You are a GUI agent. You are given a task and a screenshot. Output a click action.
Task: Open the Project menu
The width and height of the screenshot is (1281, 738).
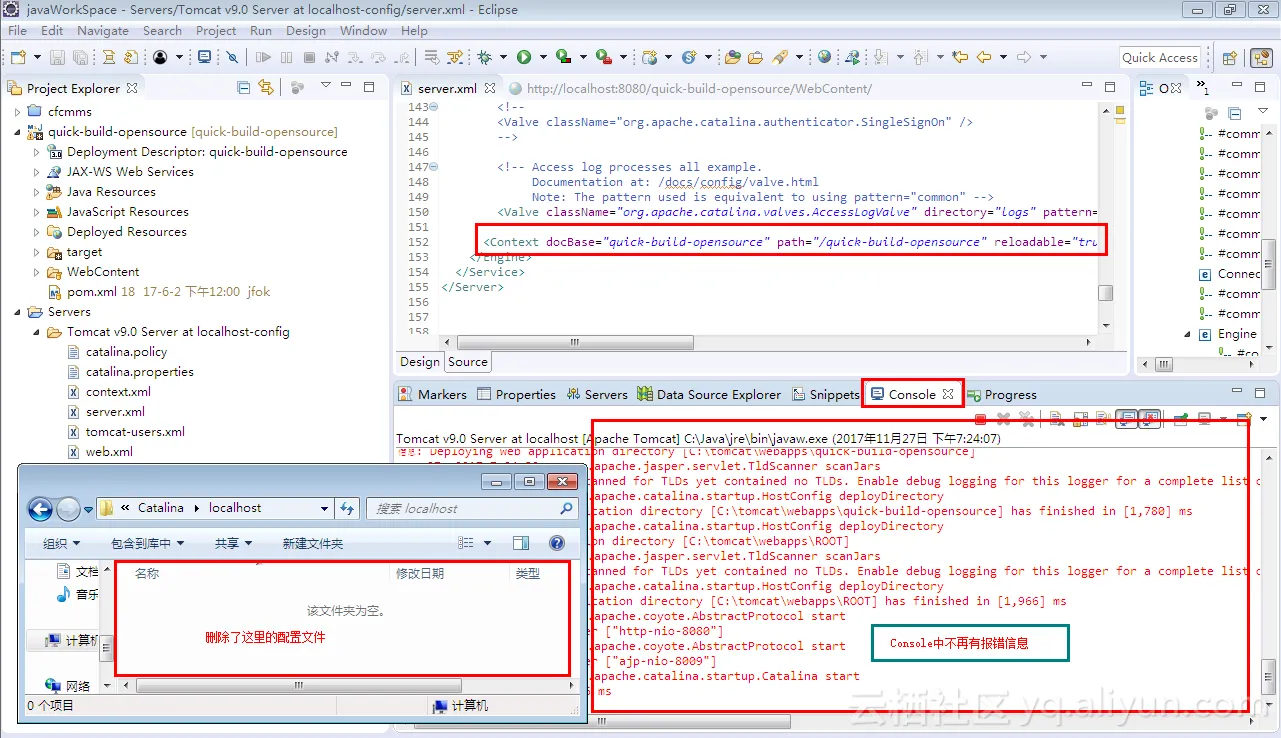point(216,30)
